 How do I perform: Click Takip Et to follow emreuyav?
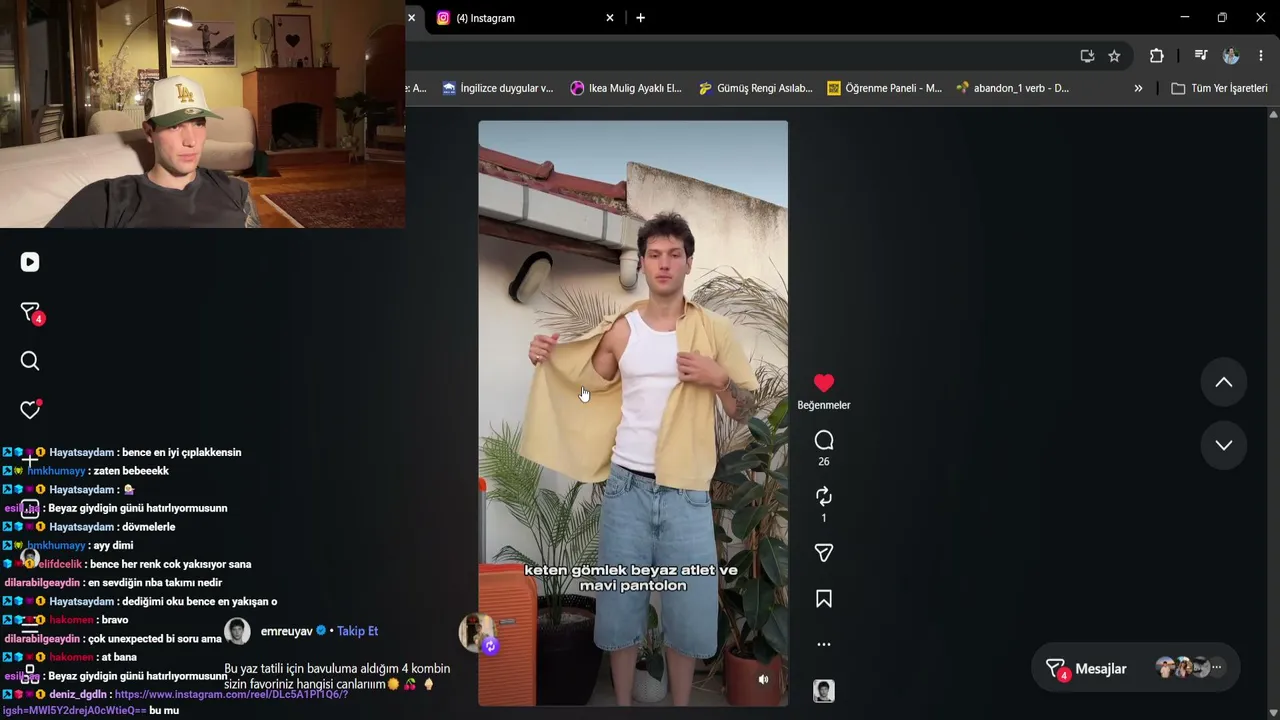(x=357, y=631)
